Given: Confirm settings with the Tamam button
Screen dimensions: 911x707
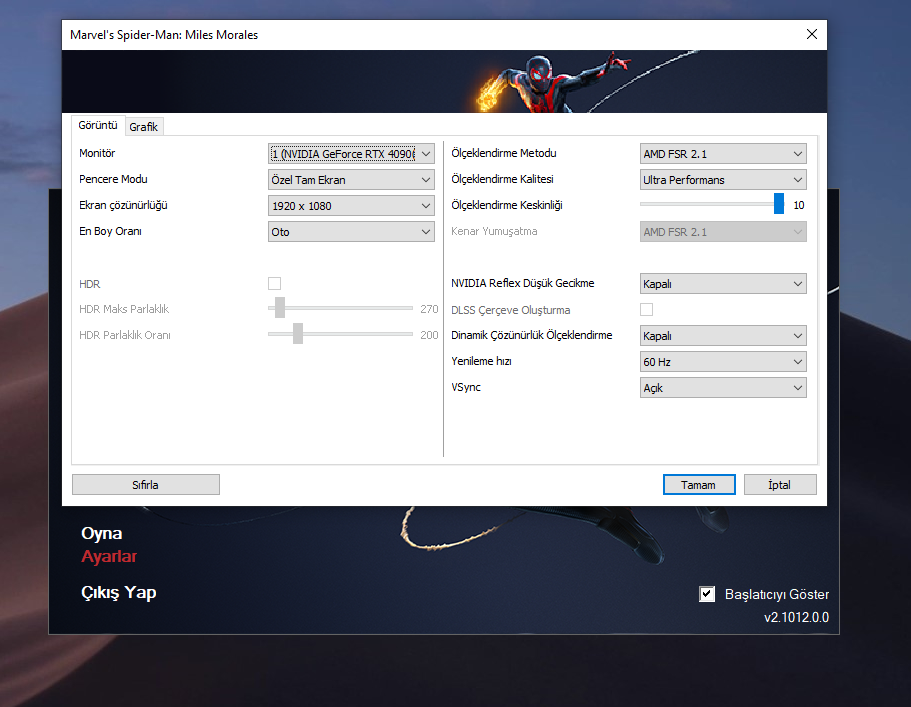Looking at the screenshot, I should [699, 485].
